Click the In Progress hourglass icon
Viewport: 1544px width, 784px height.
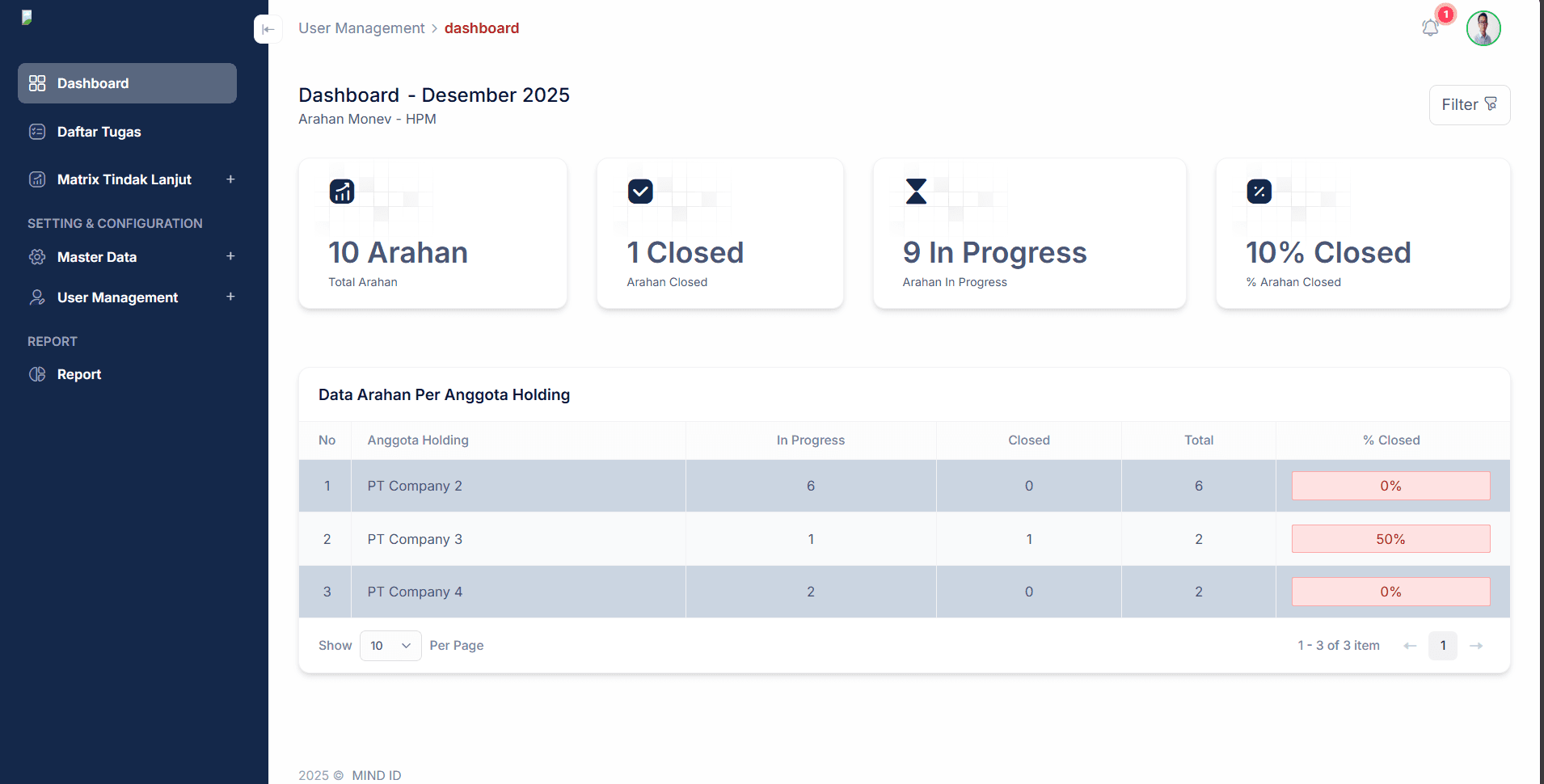click(916, 192)
